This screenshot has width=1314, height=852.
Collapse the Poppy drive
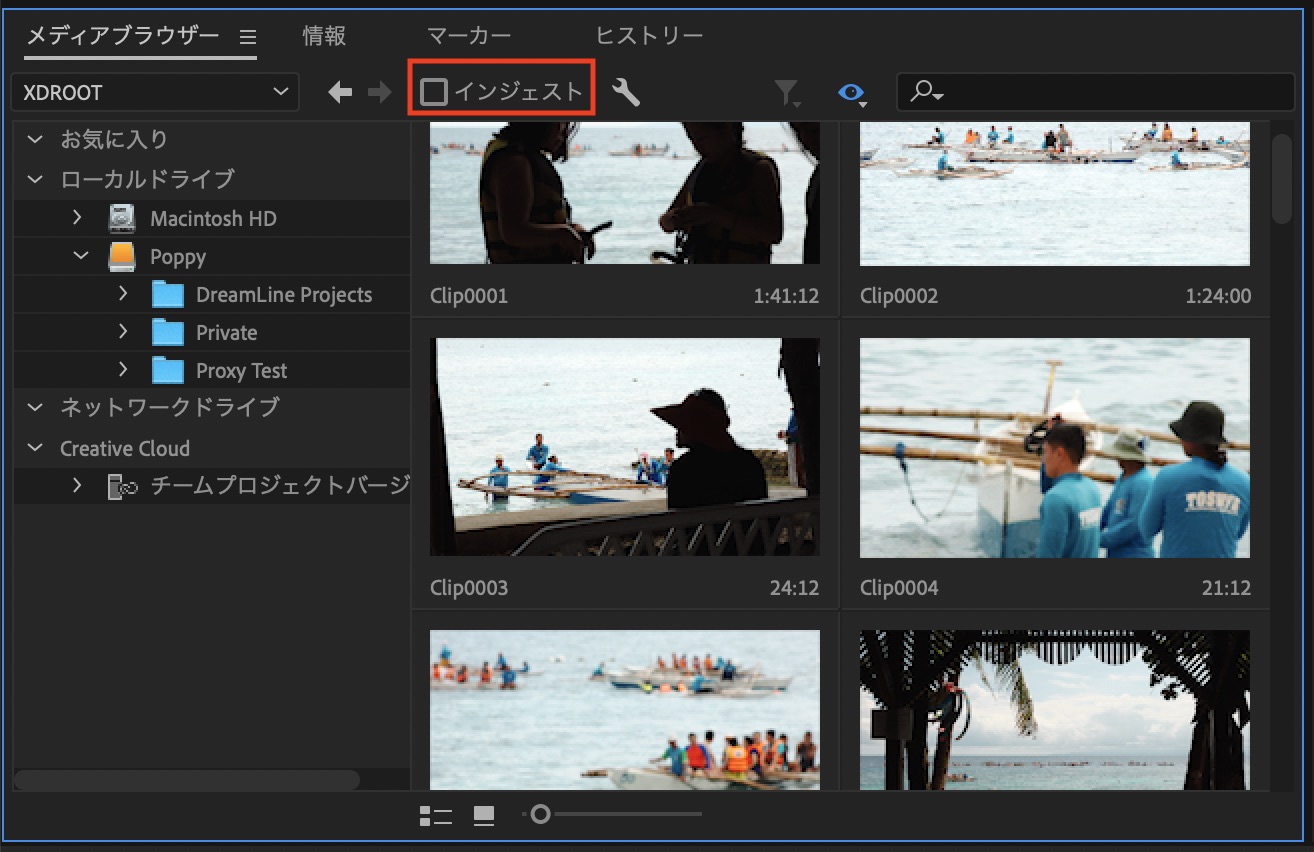81,256
